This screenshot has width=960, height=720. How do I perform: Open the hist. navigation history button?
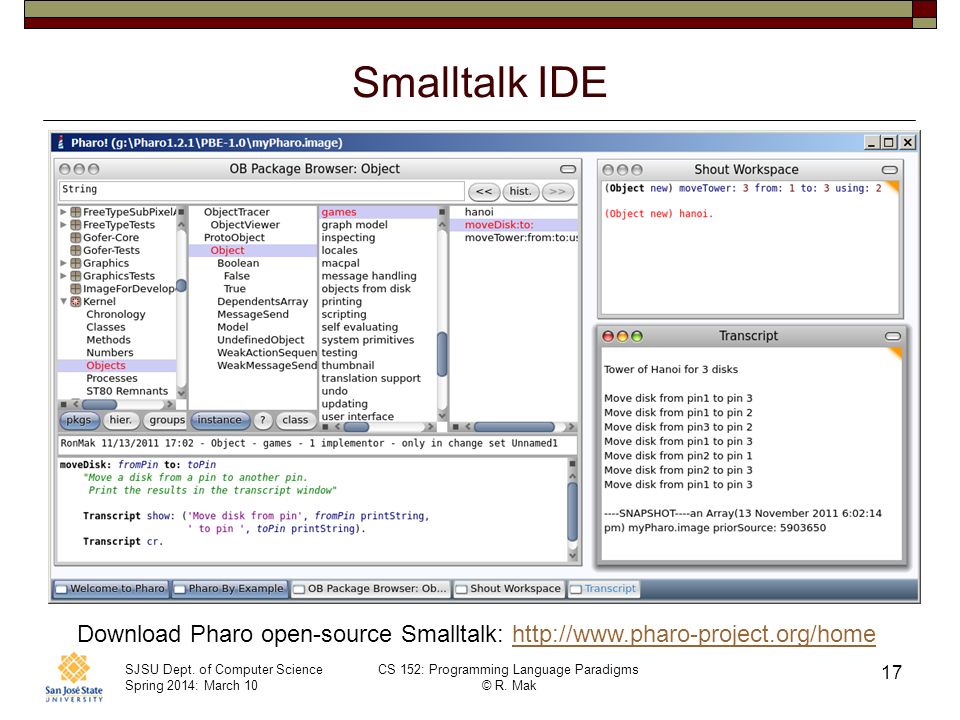[x=520, y=192]
